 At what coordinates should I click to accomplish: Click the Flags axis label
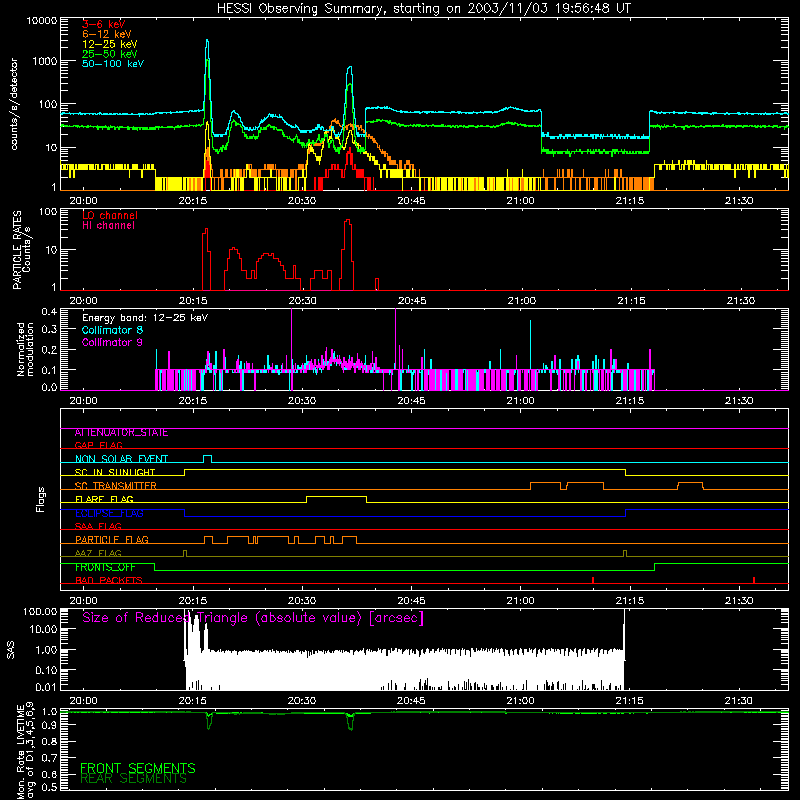[41, 499]
